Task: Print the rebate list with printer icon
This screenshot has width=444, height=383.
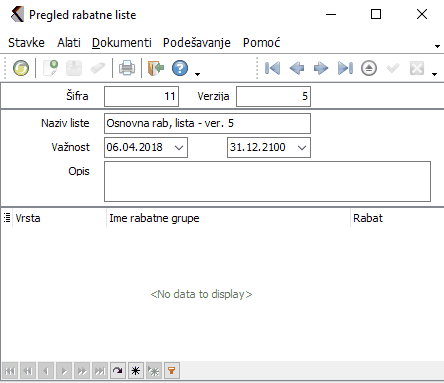Action: coord(127,68)
